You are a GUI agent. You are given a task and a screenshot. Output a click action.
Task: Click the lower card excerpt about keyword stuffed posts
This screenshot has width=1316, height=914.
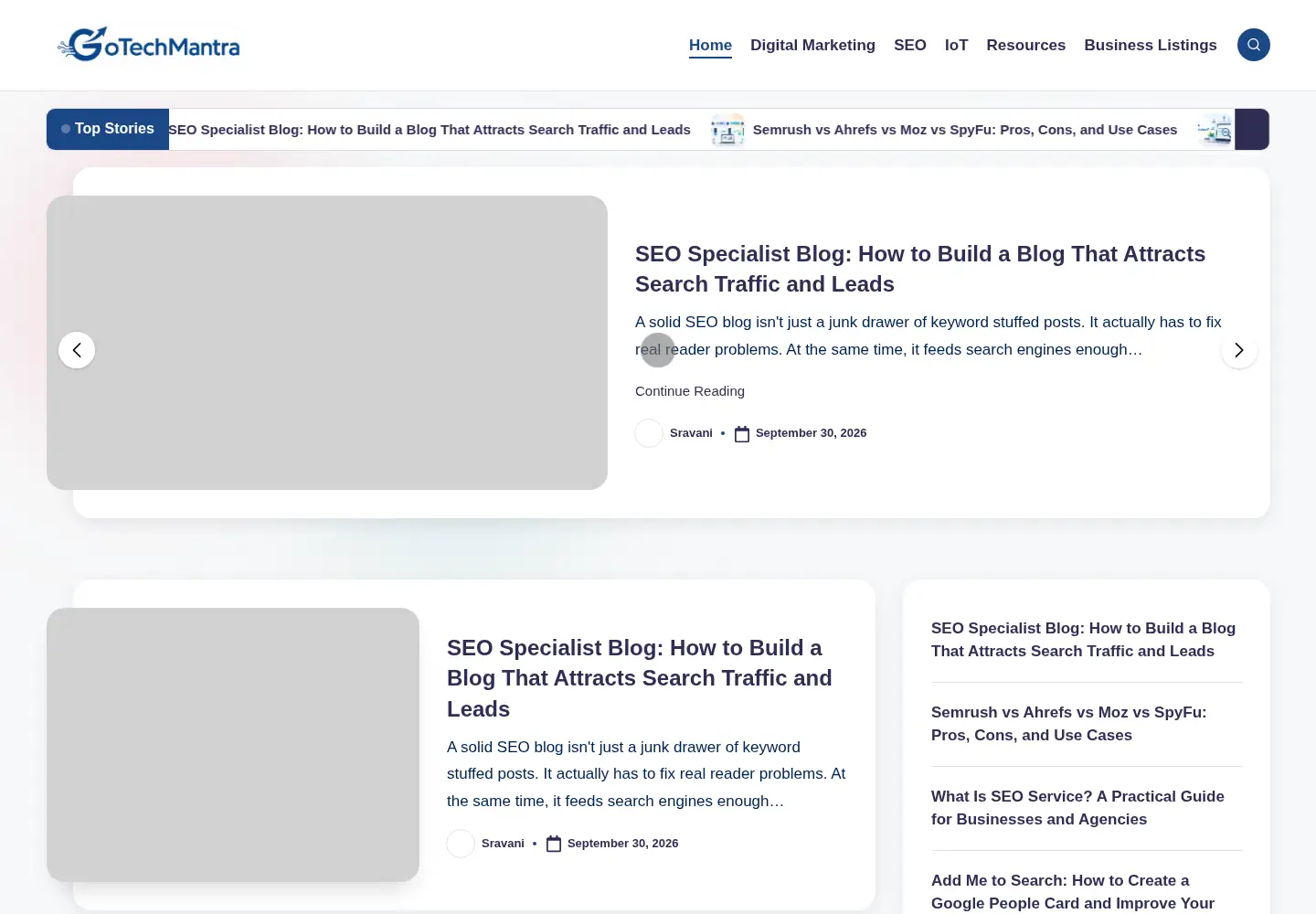(x=646, y=774)
